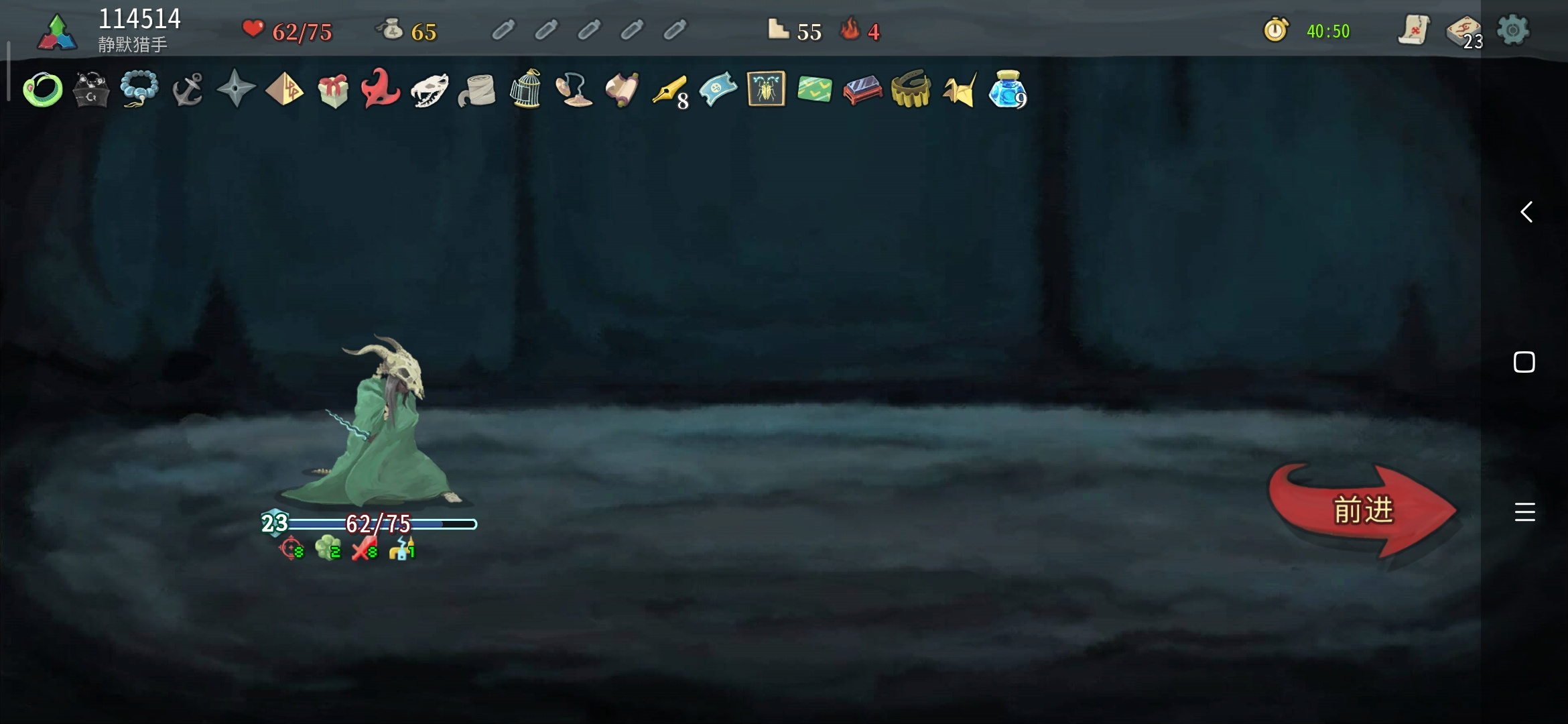Tap the crossed red sword status icon
The width and height of the screenshot is (1568, 724).
(365, 549)
